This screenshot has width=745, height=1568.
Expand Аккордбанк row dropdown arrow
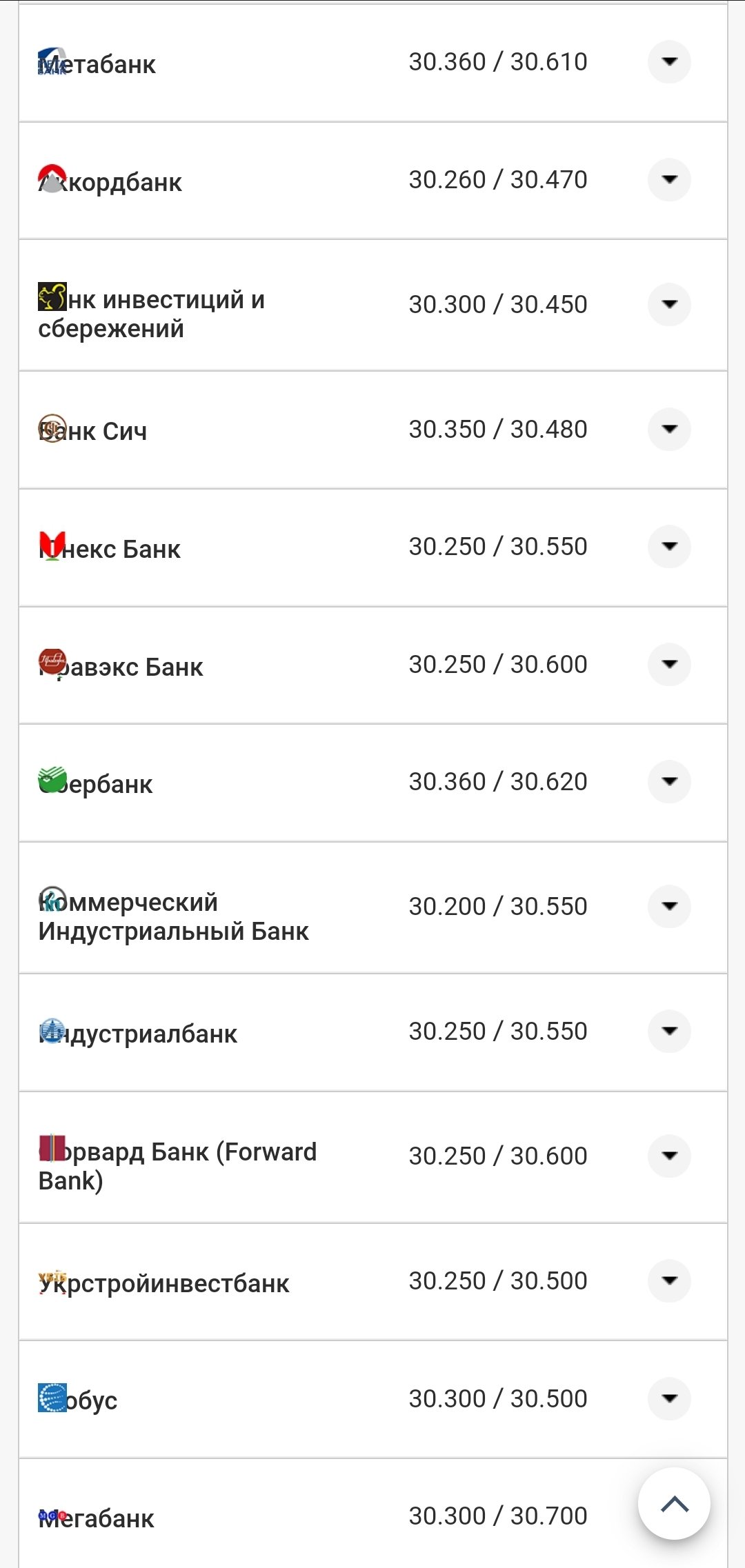coord(669,179)
